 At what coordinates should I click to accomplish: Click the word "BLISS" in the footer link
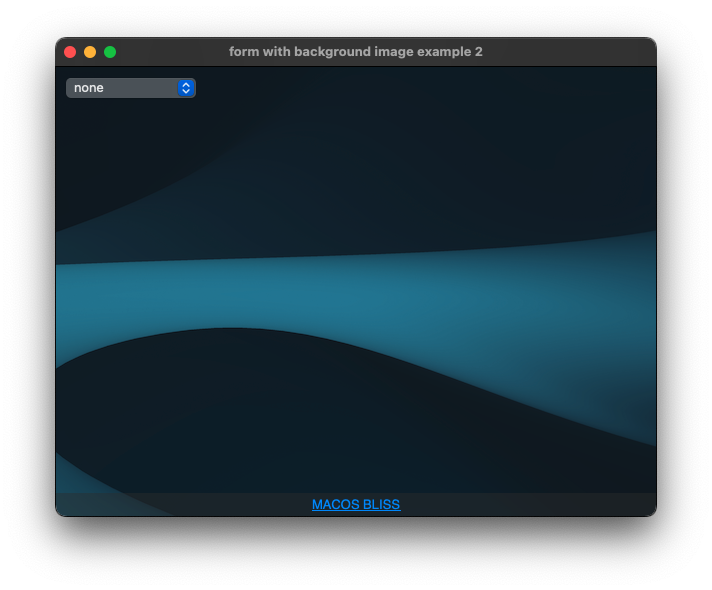(x=382, y=505)
